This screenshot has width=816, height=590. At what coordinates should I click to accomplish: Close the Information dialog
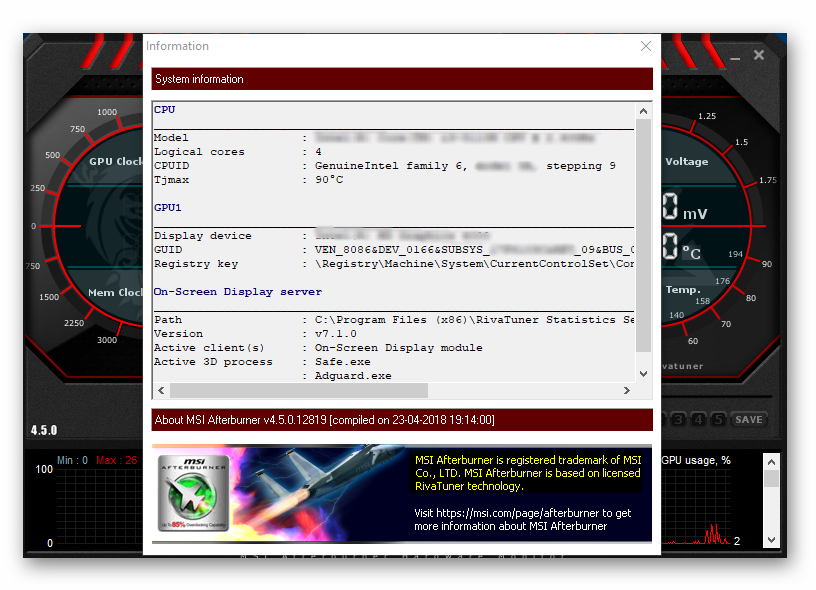646,46
